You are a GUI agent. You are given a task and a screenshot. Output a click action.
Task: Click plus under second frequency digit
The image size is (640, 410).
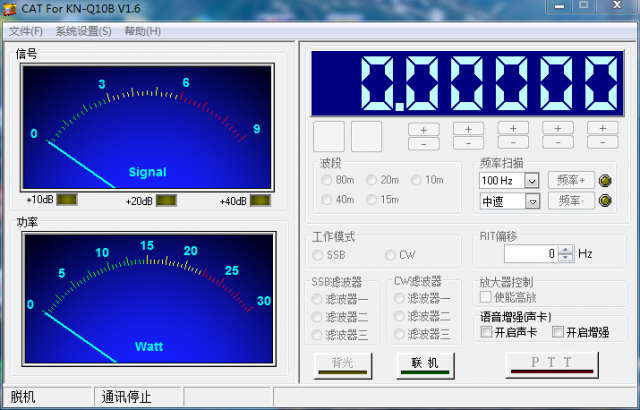pyautogui.click(x=424, y=130)
